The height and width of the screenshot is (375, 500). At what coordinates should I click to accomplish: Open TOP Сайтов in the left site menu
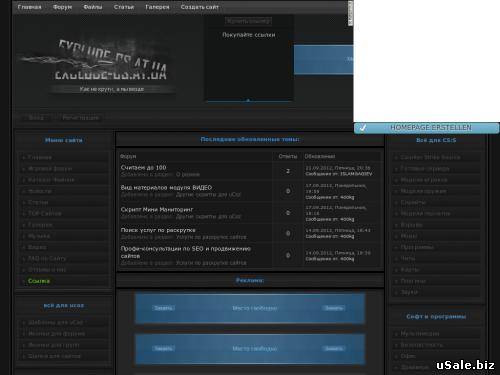45,214
